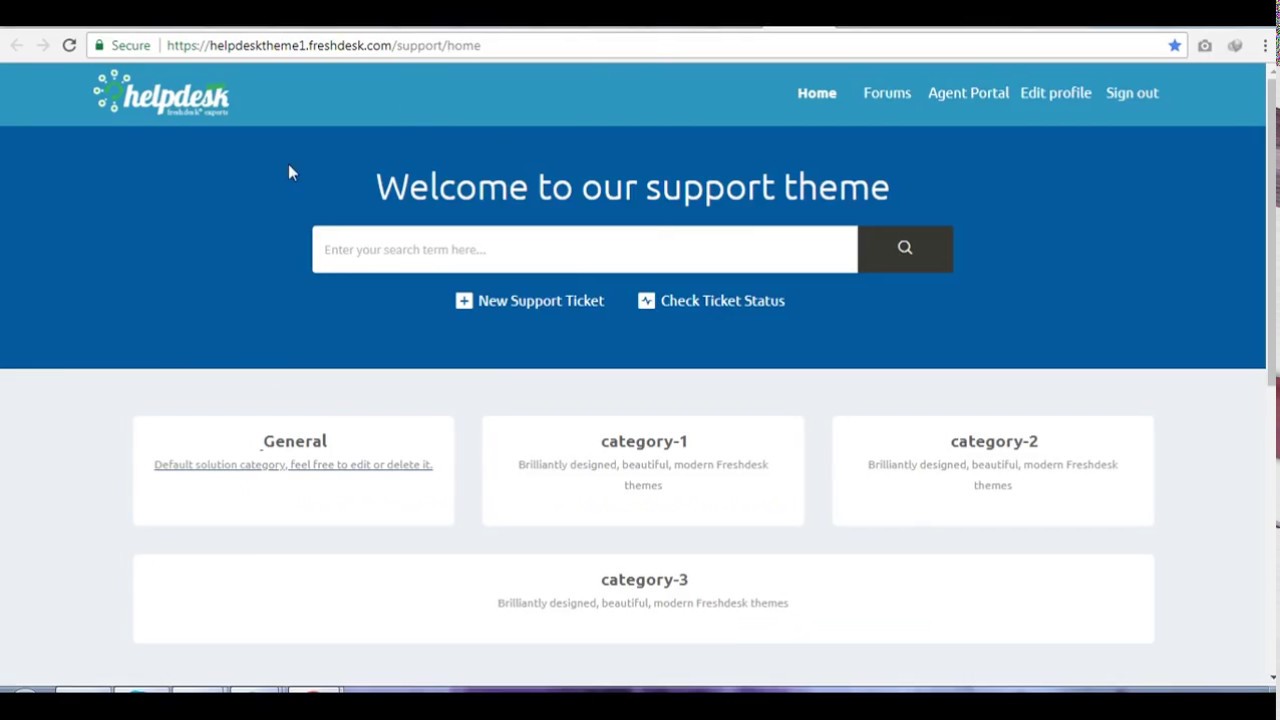Open Edit profile in header

(1056, 93)
